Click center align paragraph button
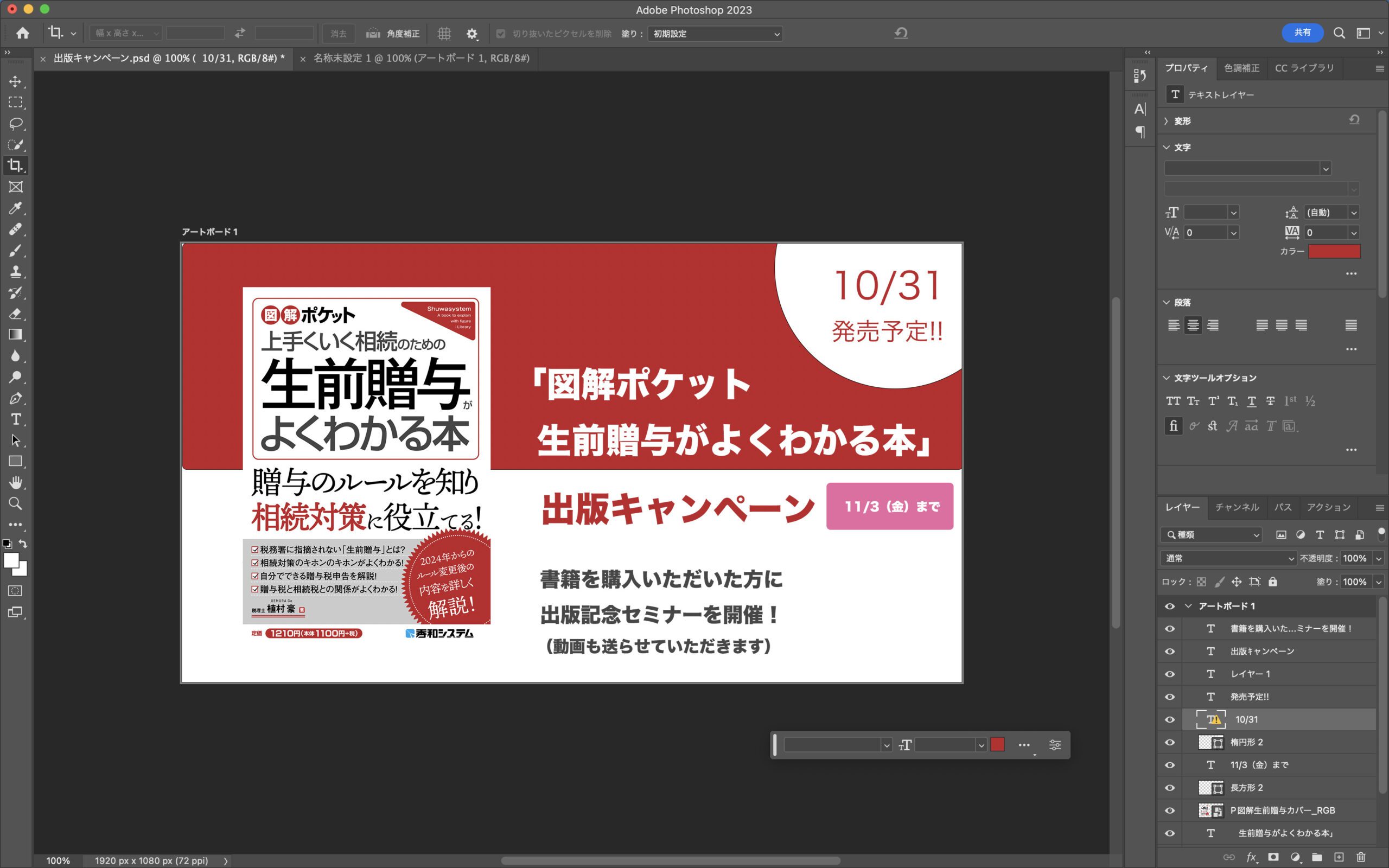 point(1193,325)
